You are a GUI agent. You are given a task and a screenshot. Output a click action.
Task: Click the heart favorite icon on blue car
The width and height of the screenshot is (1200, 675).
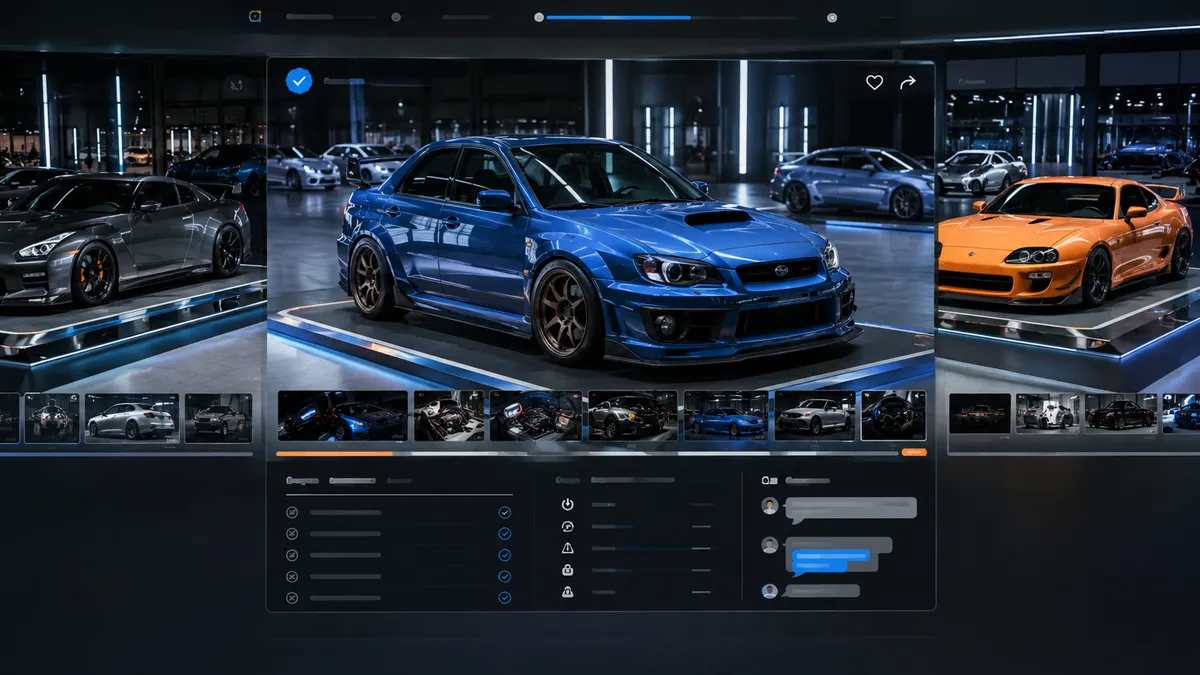(x=874, y=83)
